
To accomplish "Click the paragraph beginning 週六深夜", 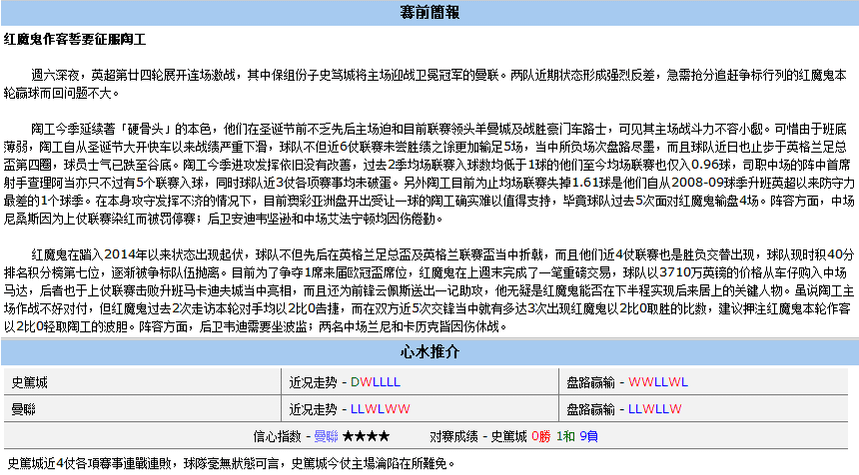I will tap(425, 84).
